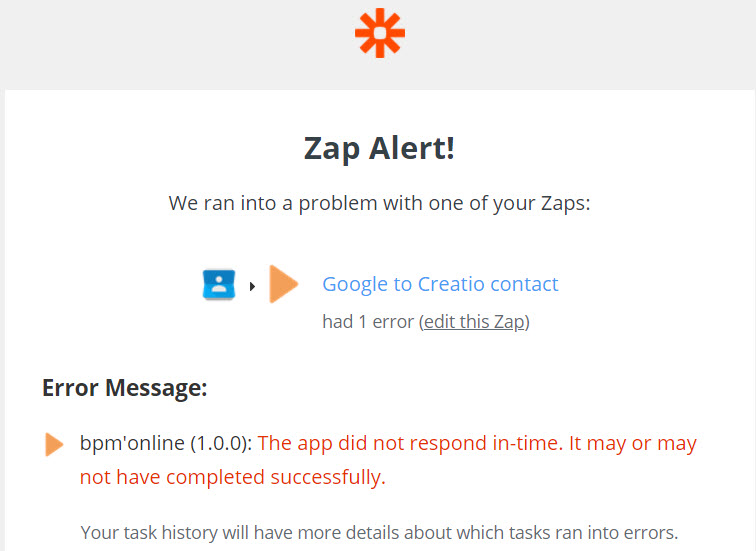756x551 pixels.
Task: Click the 'Your task history' note
Action: pyautogui.click(x=379, y=533)
